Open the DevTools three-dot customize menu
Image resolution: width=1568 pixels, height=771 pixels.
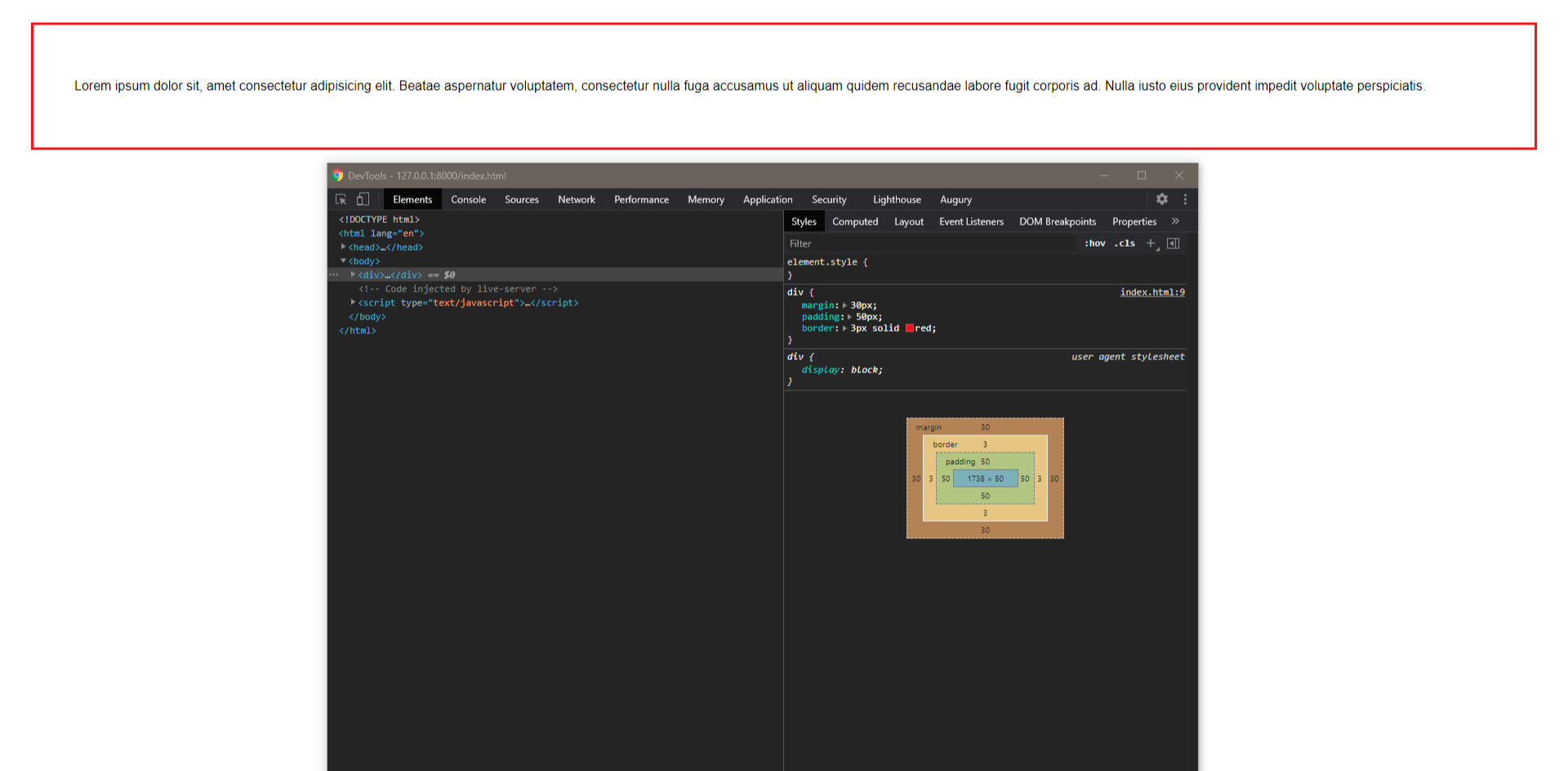coord(1185,199)
